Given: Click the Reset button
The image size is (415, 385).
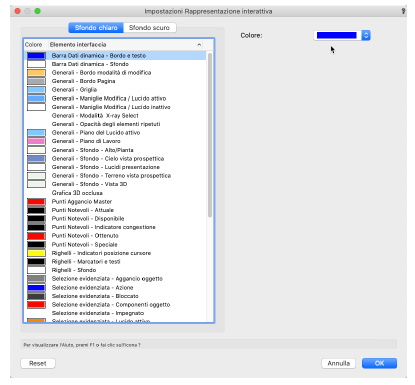Looking at the screenshot, I should [x=38, y=363].
